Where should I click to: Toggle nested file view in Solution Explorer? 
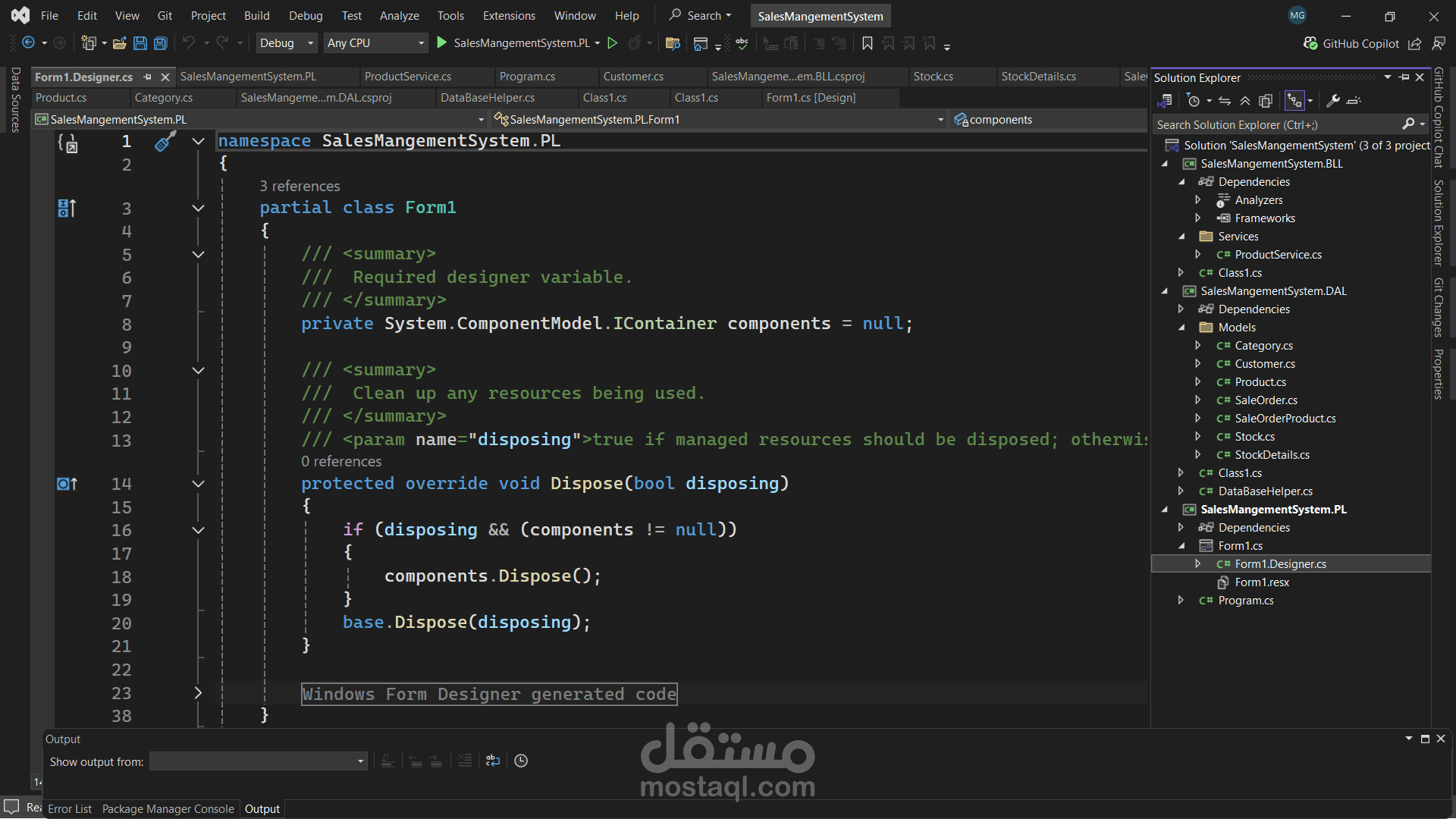(x=1294, y=101)
